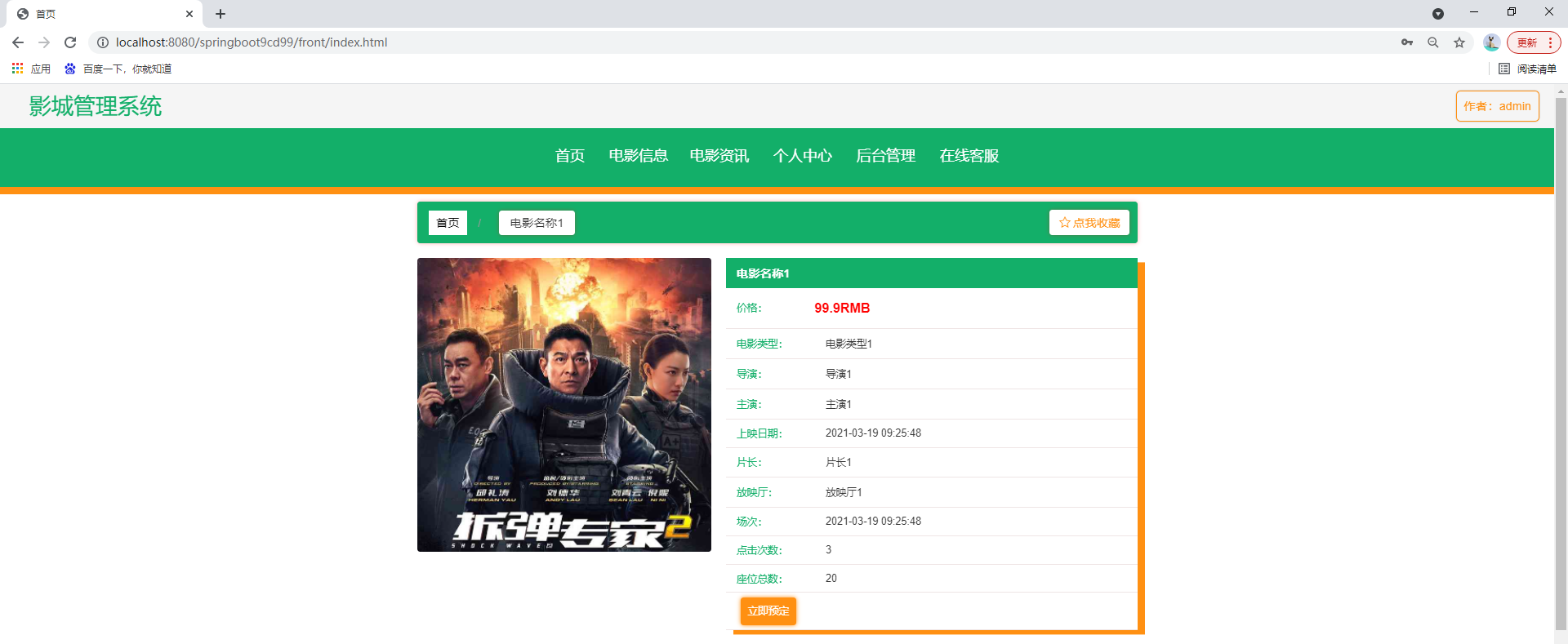Open the 阅读清单 reading list

[1527, 69]
